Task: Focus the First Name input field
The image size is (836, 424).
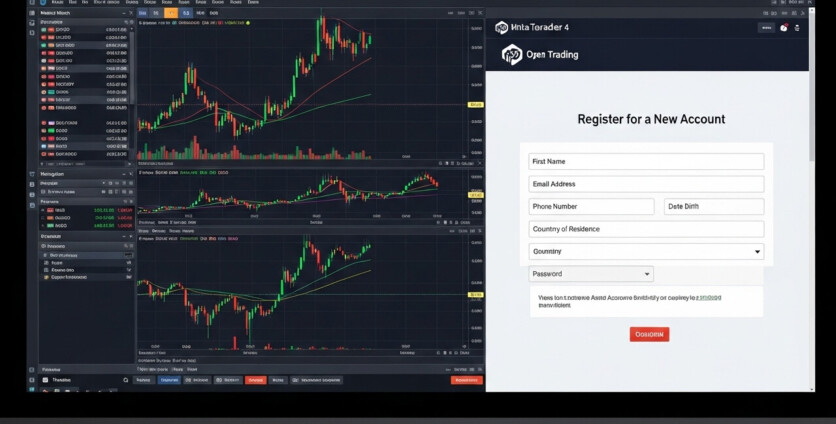Action: coord(646,162)
